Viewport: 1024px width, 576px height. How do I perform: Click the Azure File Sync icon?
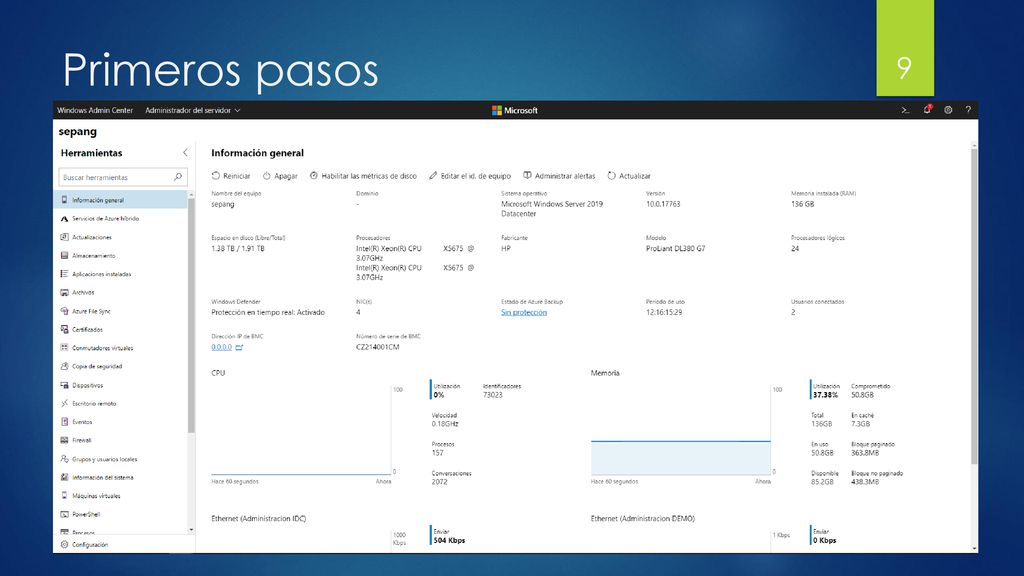coord(64,311)
